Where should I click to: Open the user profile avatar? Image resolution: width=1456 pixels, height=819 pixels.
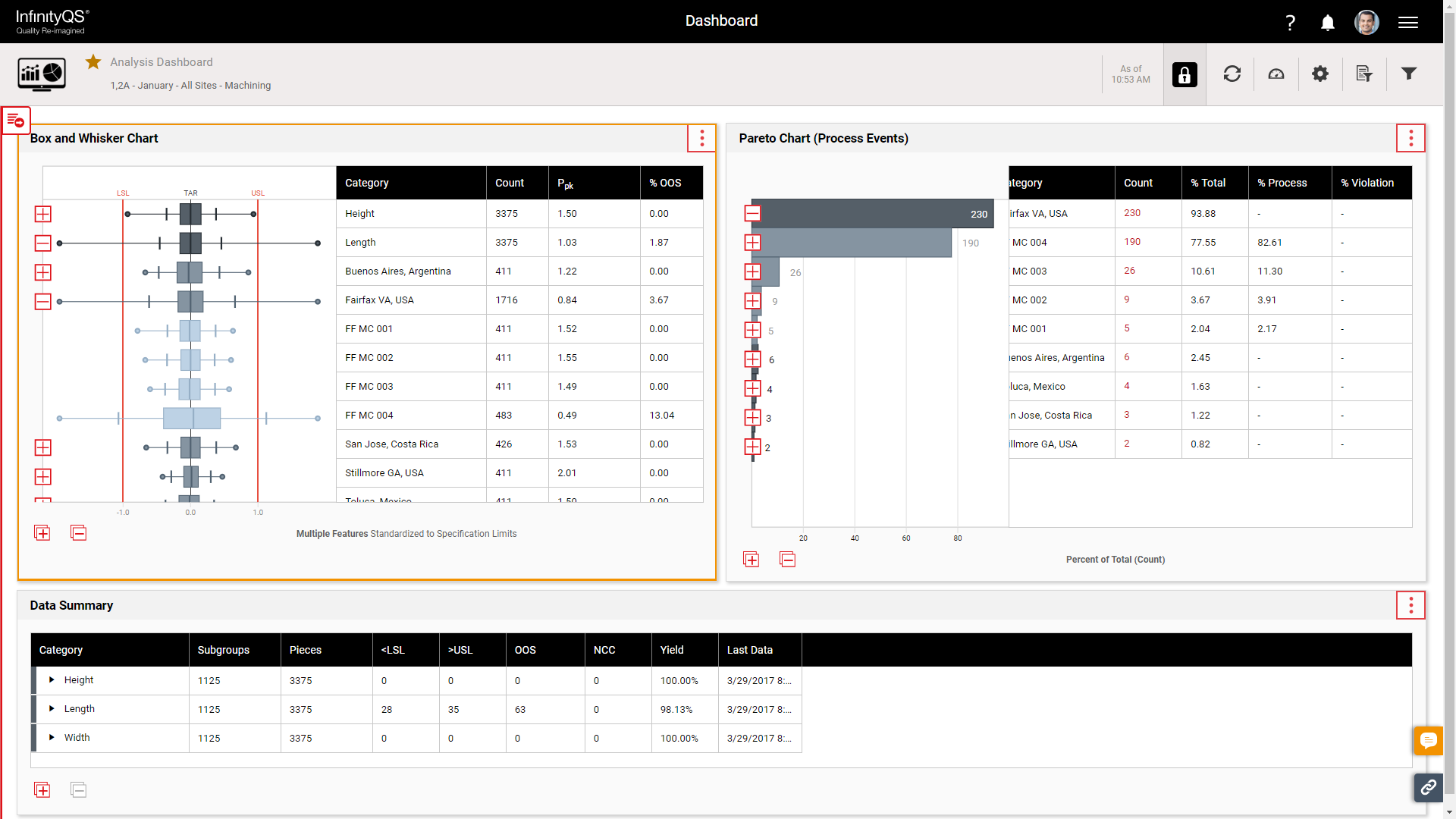(x=1367, y=22)
